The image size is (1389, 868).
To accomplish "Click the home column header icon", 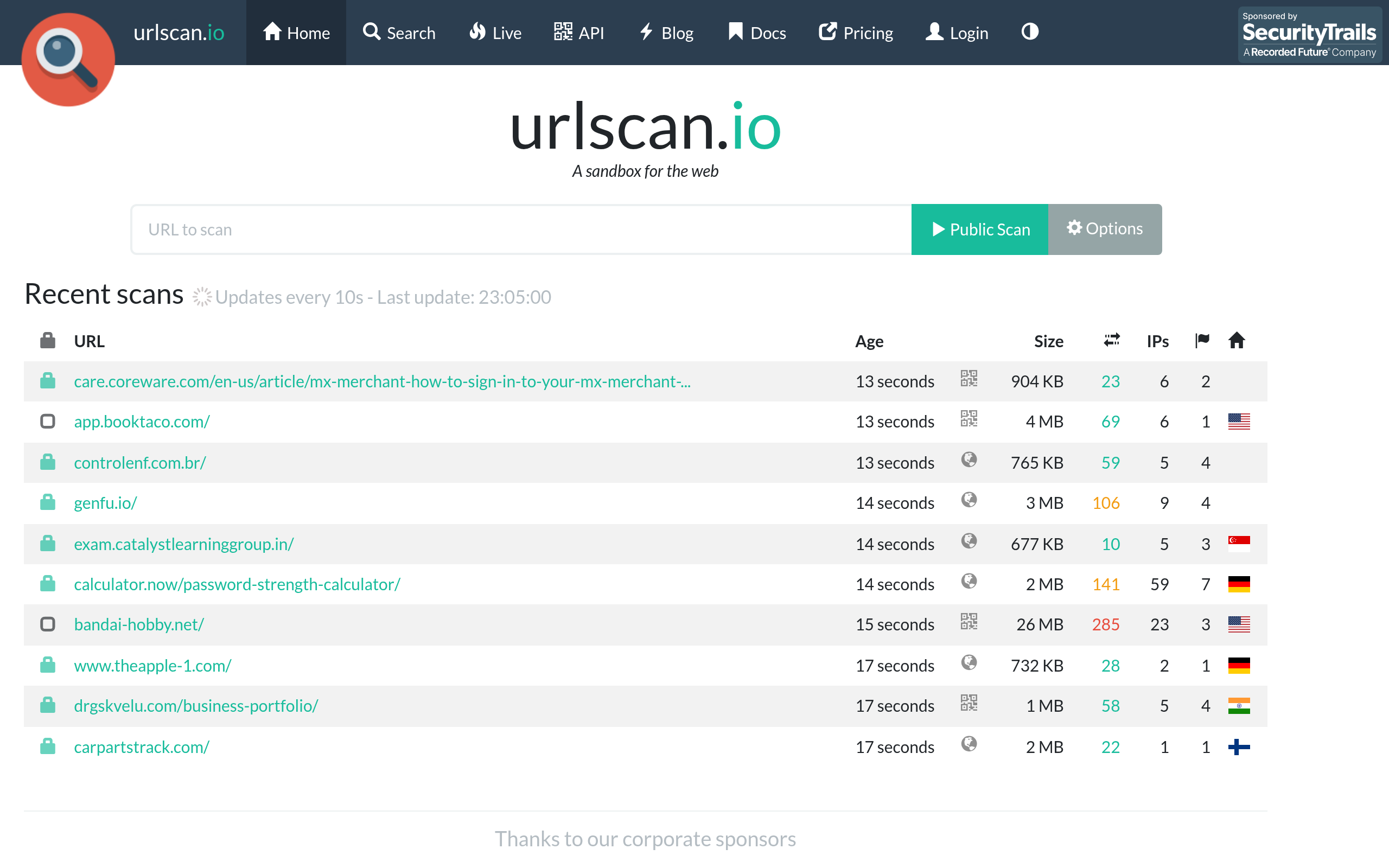I will pyautogui.click(x=1237, y=341).
